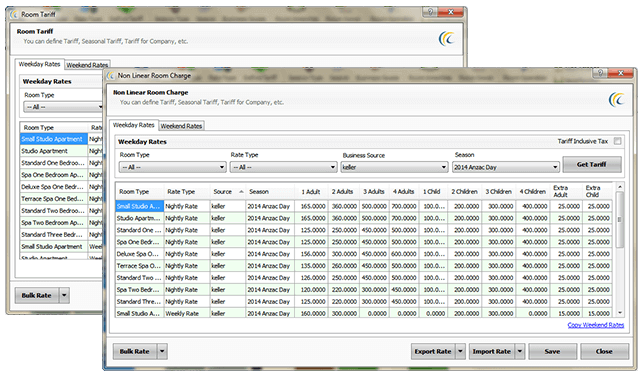Click title bar icon of Non Linear Room Charge
This screenshot has width=644, height=377.
[110, 76]
